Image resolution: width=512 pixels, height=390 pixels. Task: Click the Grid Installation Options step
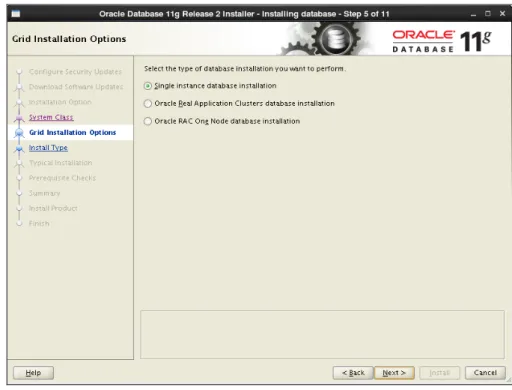point(72,133)
